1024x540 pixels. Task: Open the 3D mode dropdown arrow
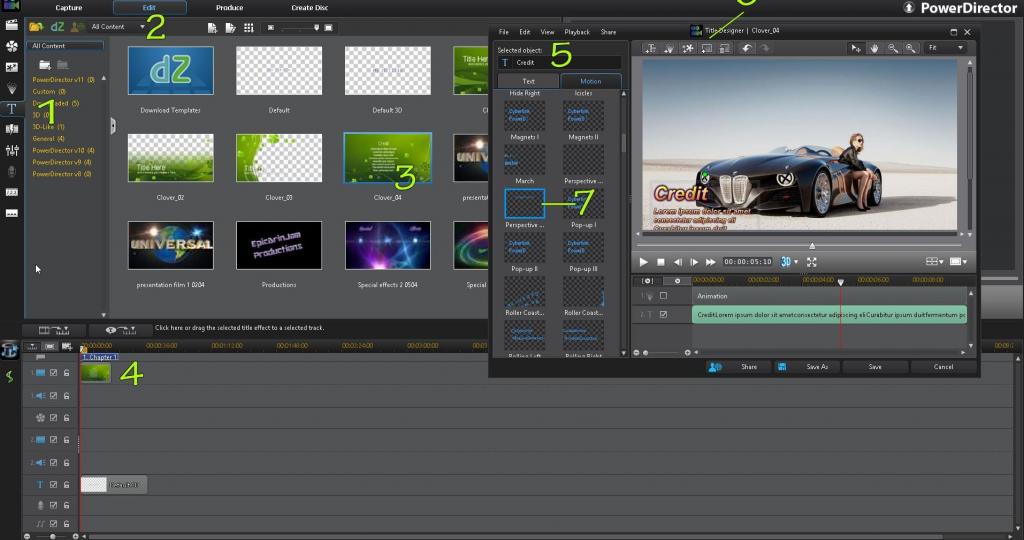click(795, 262)
